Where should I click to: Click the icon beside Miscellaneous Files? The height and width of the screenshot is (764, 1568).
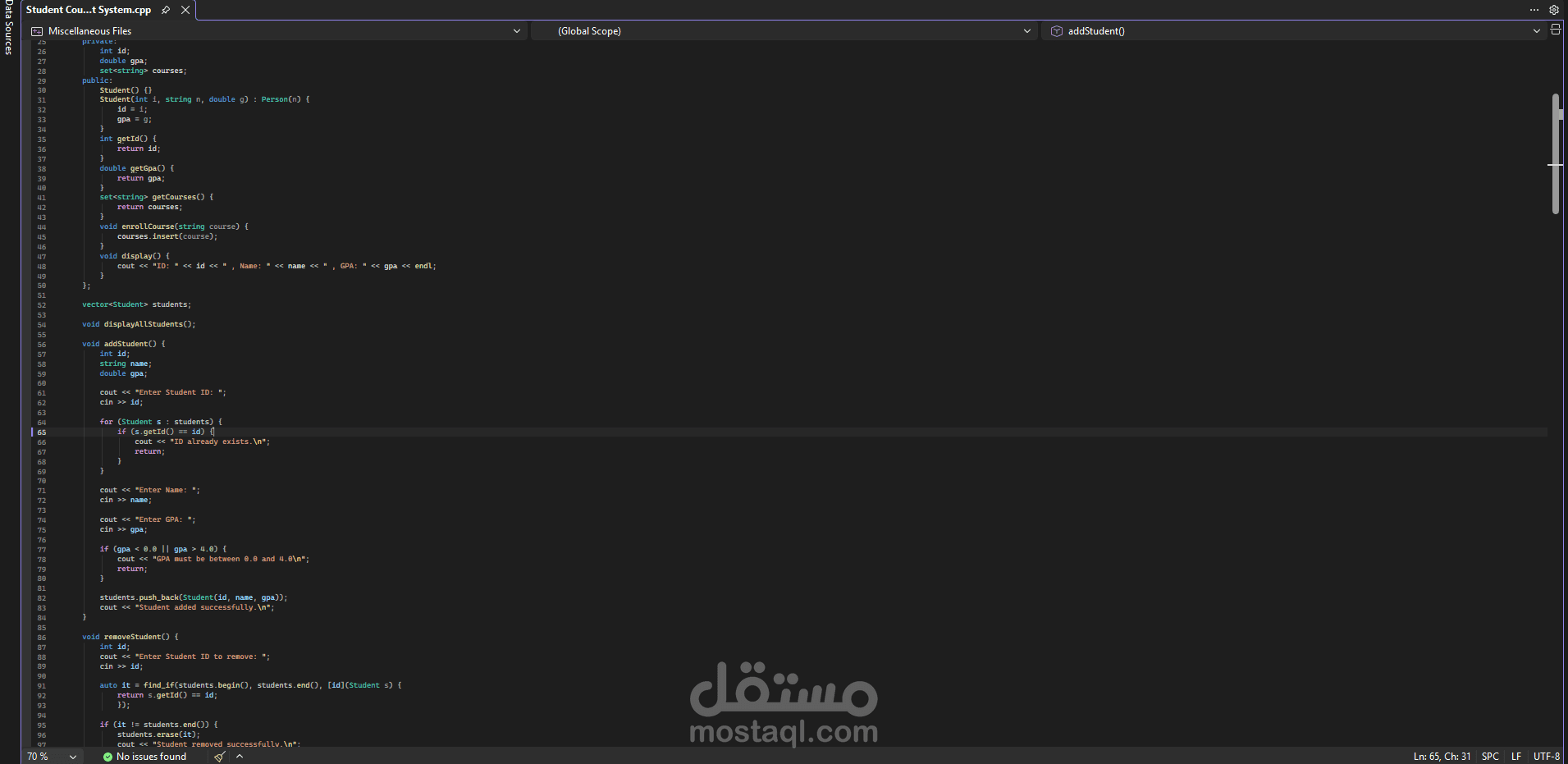click(37, 31)
